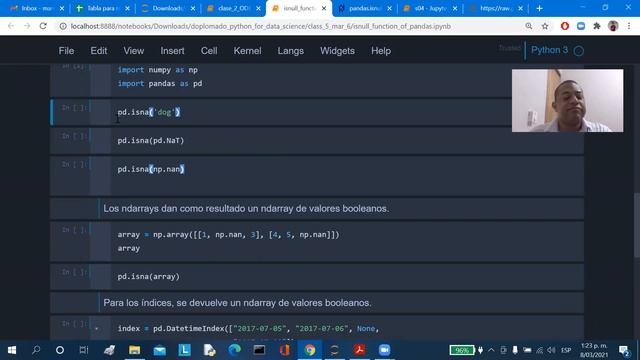Open the Chrome profile avatar
This screenshot has height=360, width=640.
tap(613, 26)
